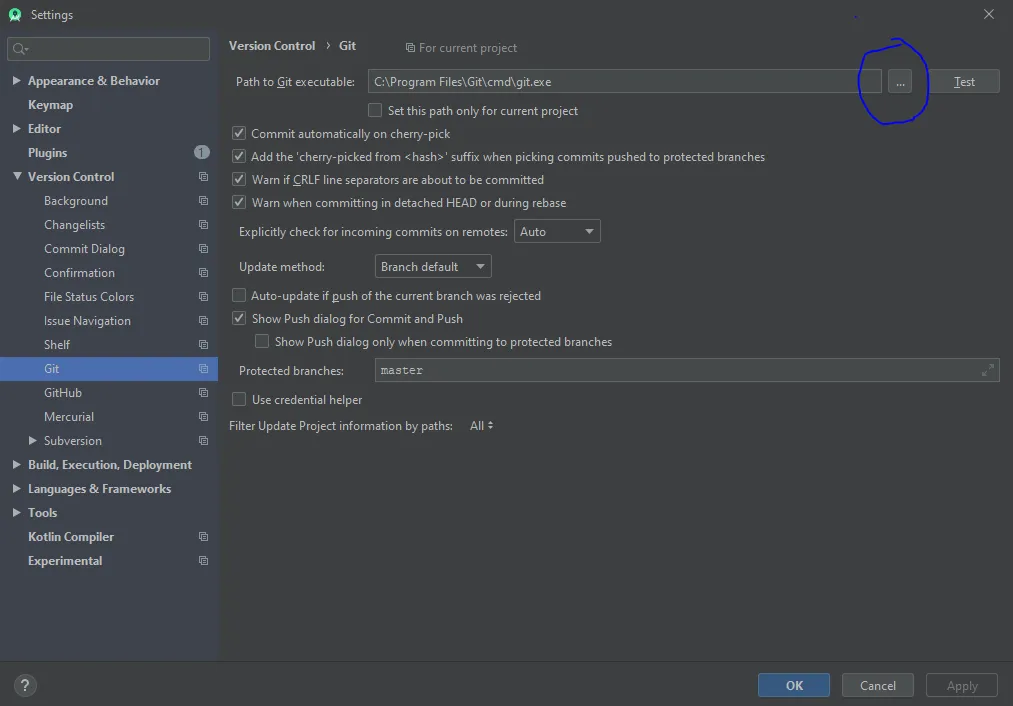Screen dimensions: 1013x706
Task: Click the project-level icon next to File Status Colors
Action: point(204,296)
